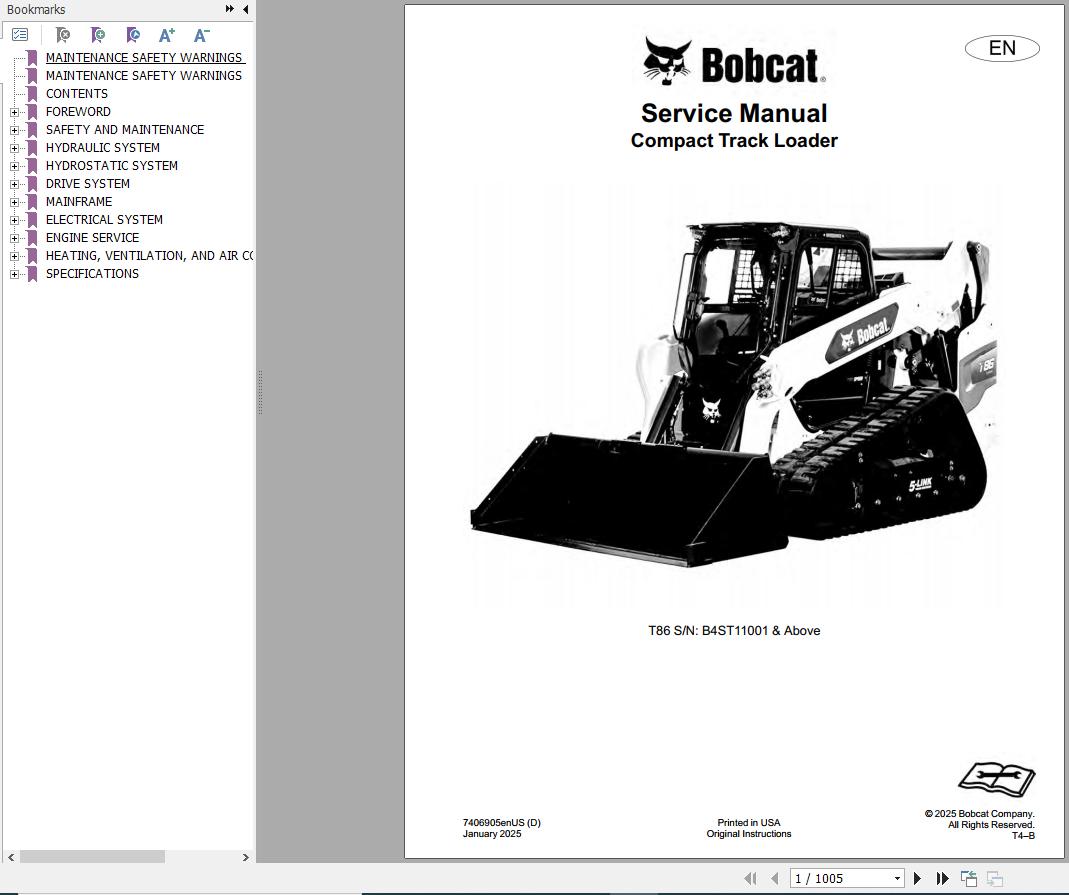The width and height of the screenshot is (1069, 895).
Task: Click the SAFETY AND MAINTENANCE bookmark ribbon icon
Action: [32, 130]
